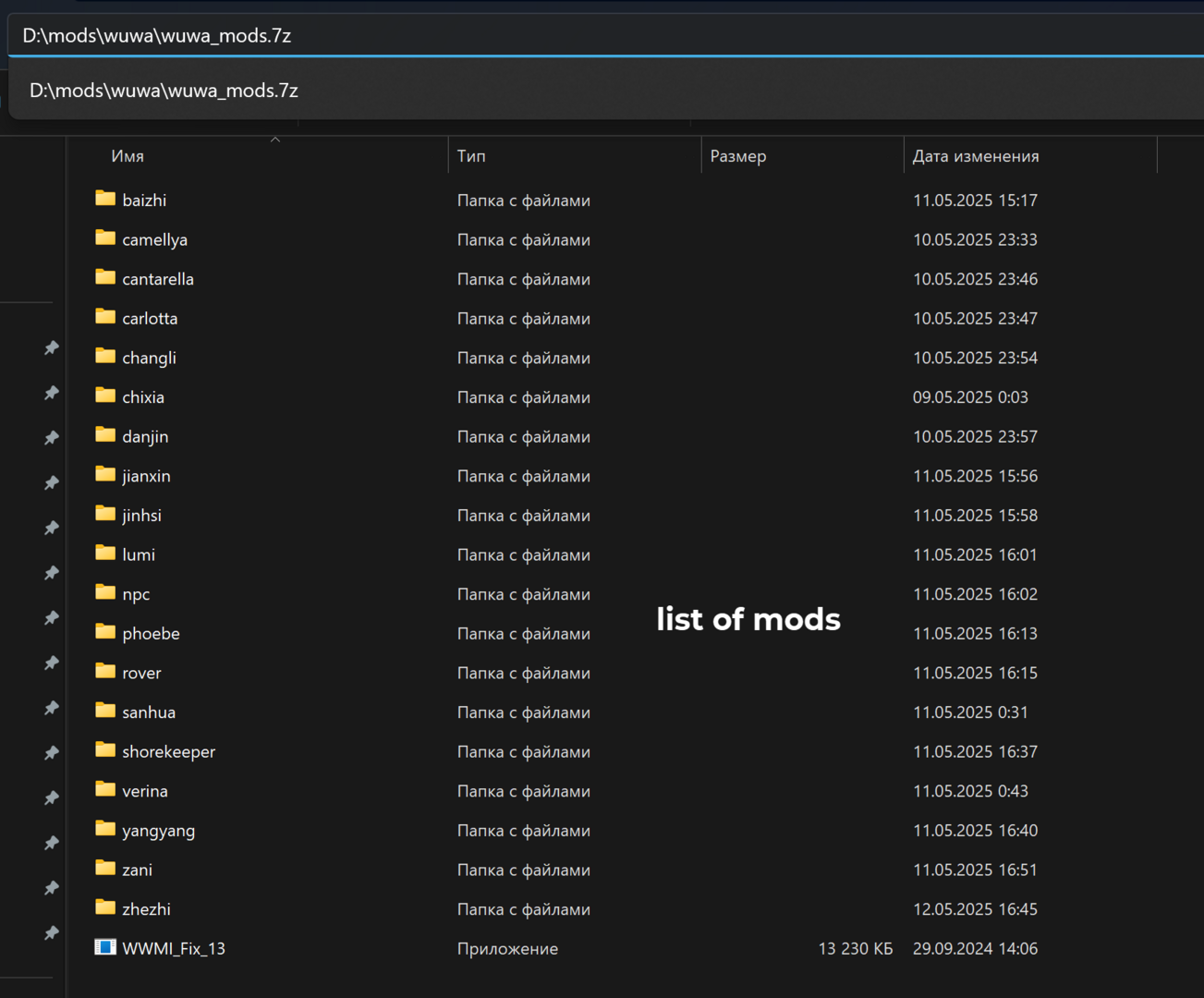Click the yangyang folder icon
This screenshot has height=998, width=1204.
[105, 830]
